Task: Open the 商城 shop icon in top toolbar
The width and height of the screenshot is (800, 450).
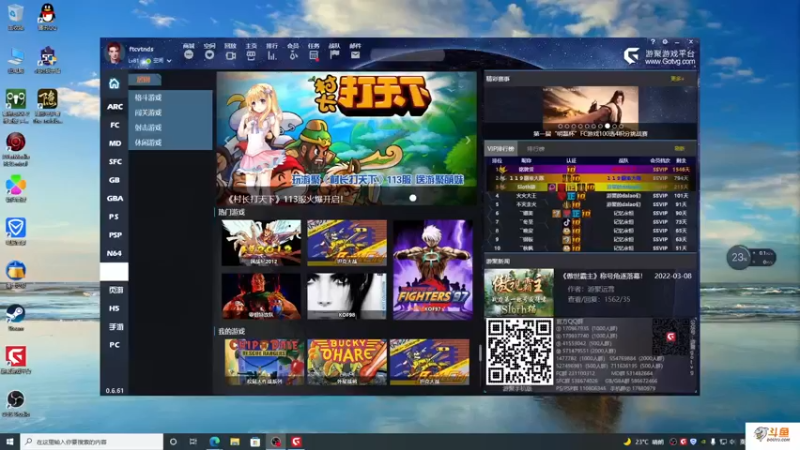Action: [x=189, y=55]
